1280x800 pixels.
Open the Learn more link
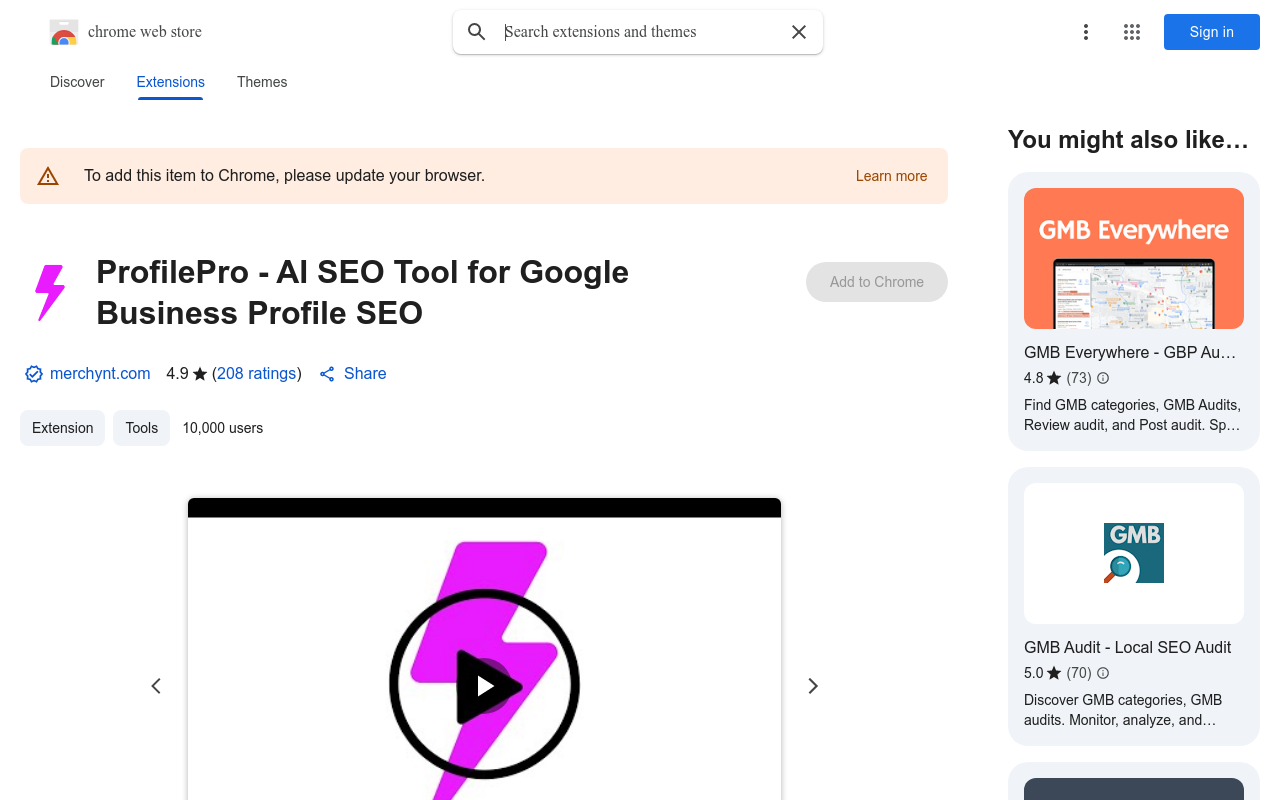[890, 175]
